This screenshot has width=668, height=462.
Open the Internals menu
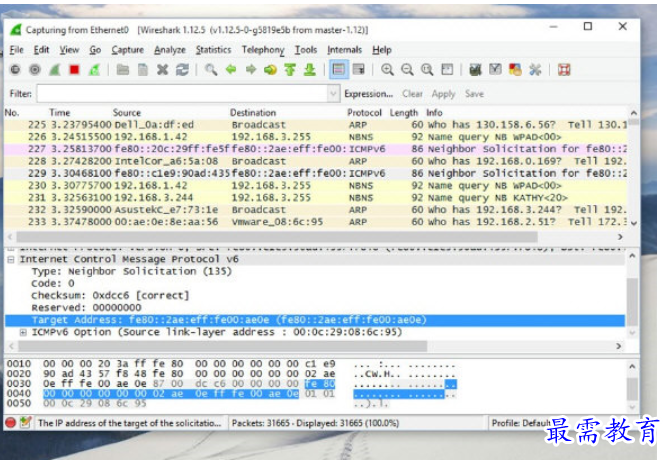point(344,50)
